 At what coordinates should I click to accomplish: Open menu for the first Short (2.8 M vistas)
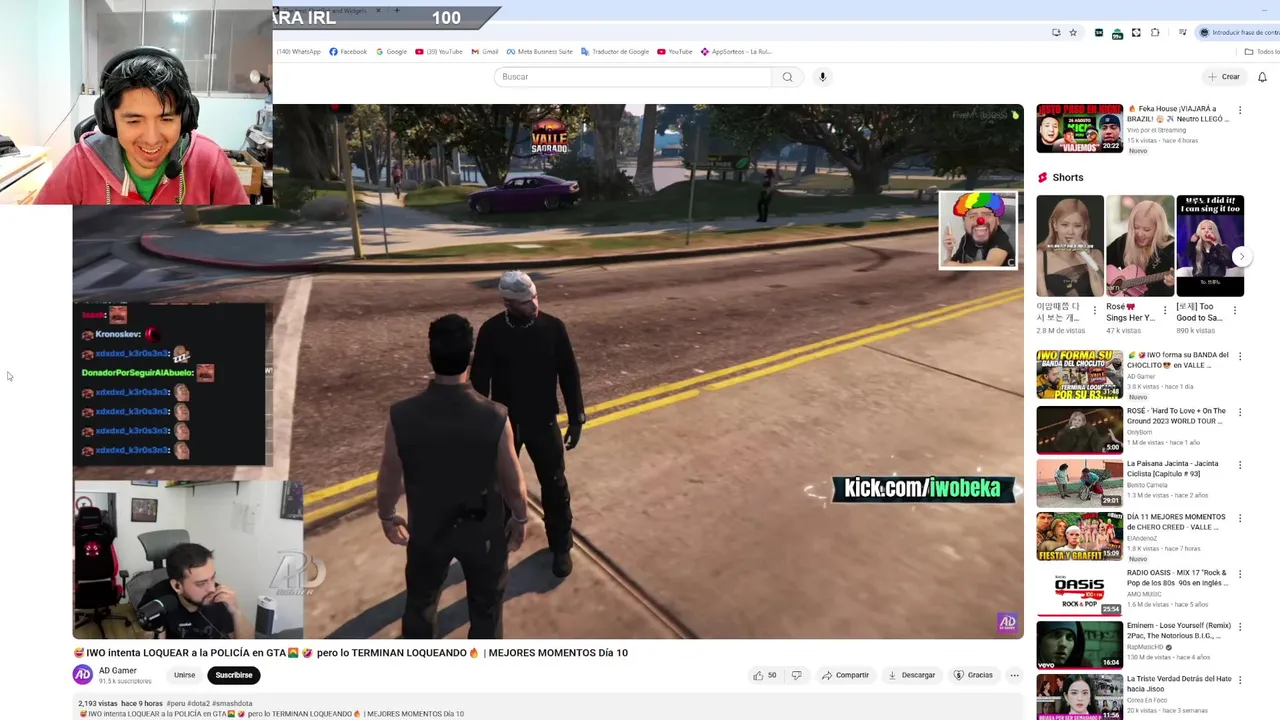pos(1094,310)
